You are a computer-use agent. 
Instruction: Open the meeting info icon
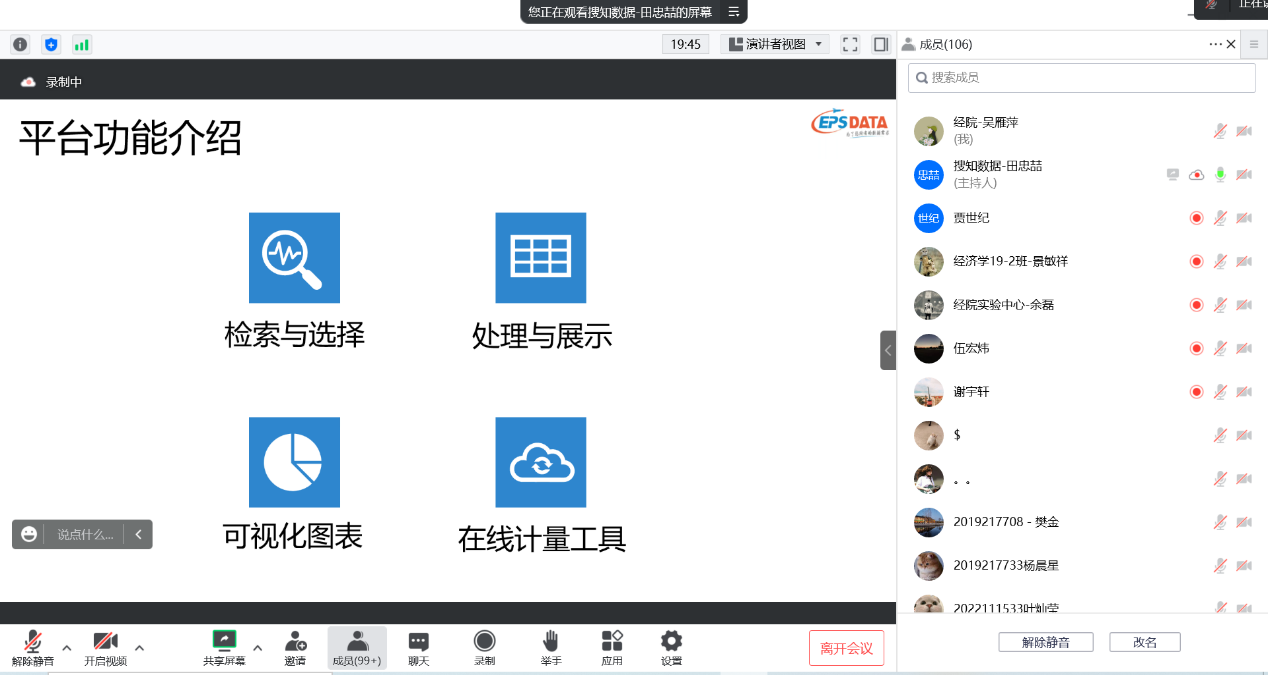tap(20, 44)
